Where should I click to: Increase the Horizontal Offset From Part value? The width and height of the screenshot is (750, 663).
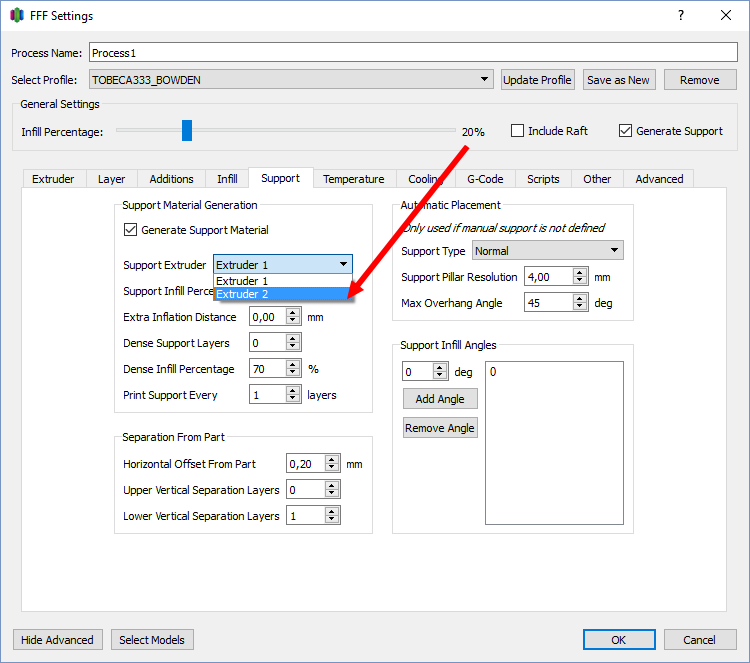[329, 460]
